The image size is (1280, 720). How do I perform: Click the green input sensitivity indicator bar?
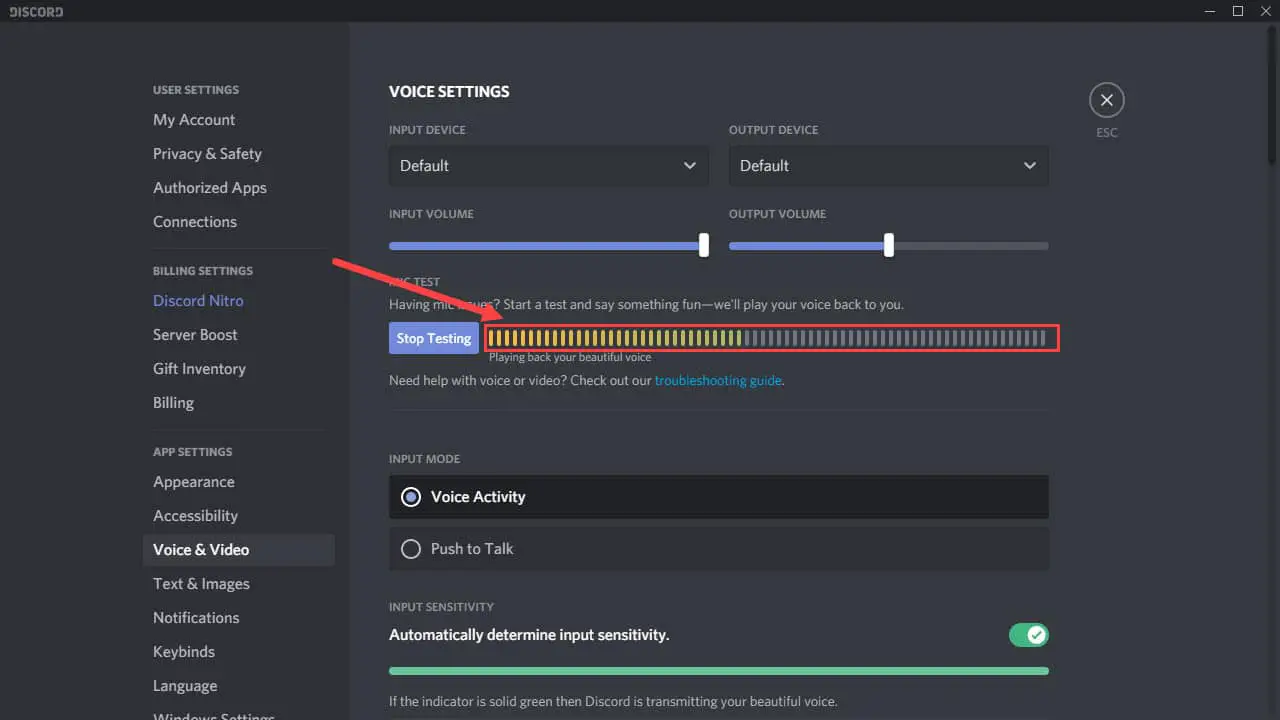coord(719,671)
